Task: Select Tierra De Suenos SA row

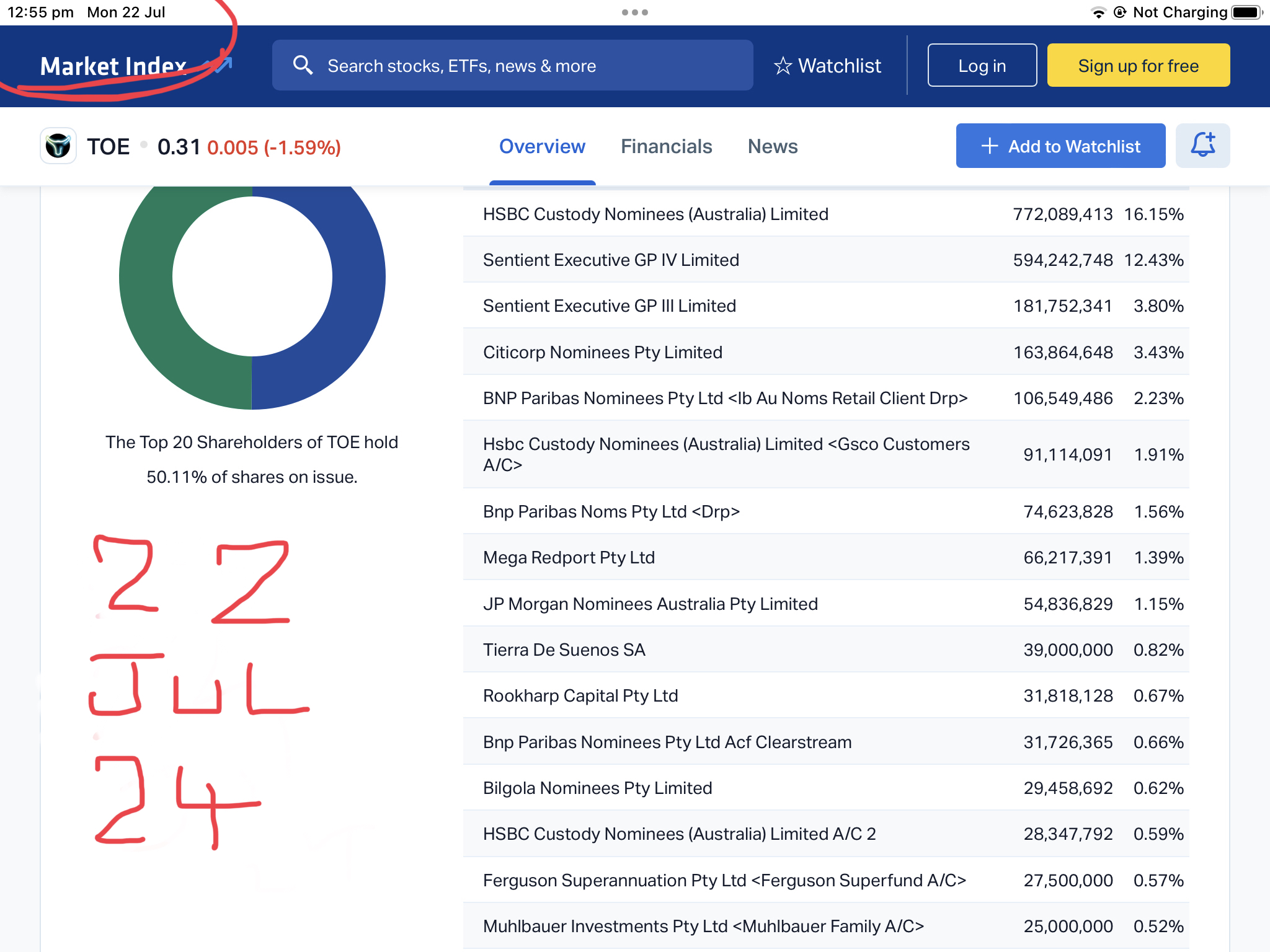Action: (826, 650)
